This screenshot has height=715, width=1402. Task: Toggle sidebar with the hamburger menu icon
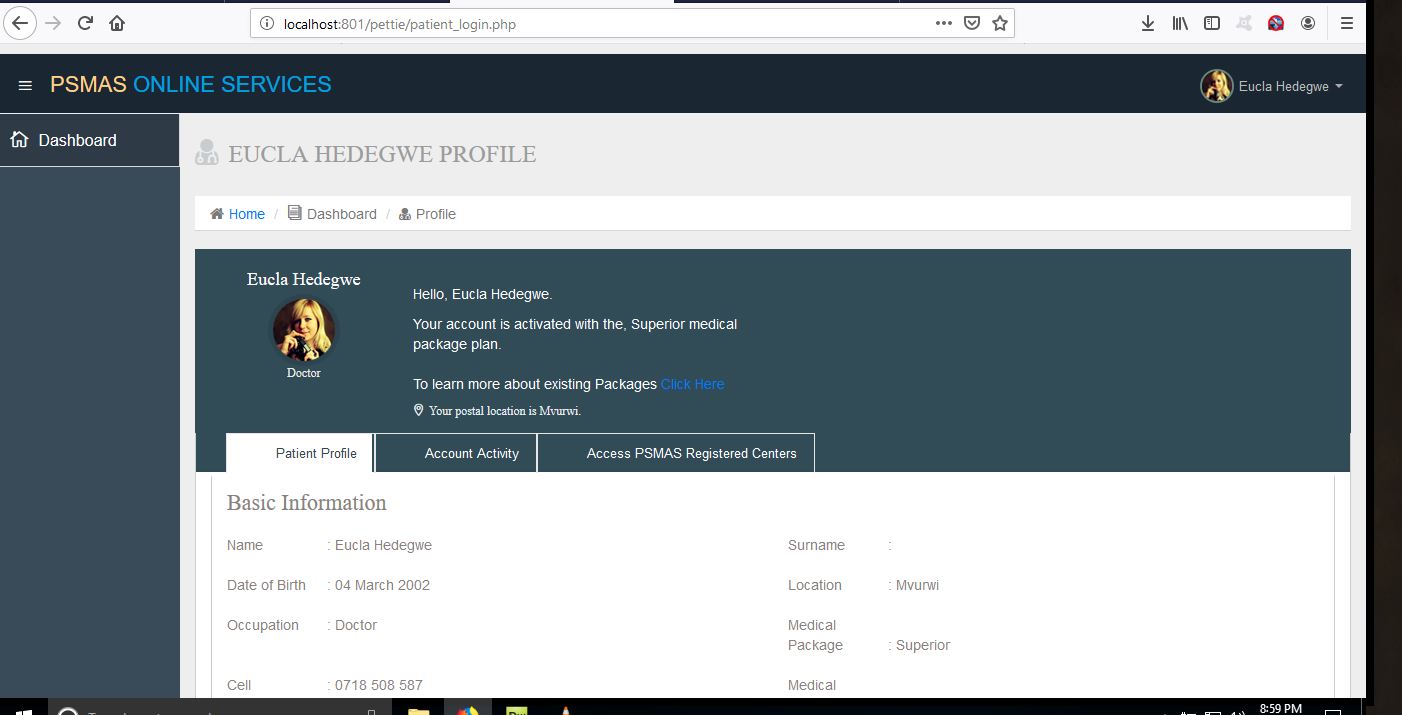(26, 86)
